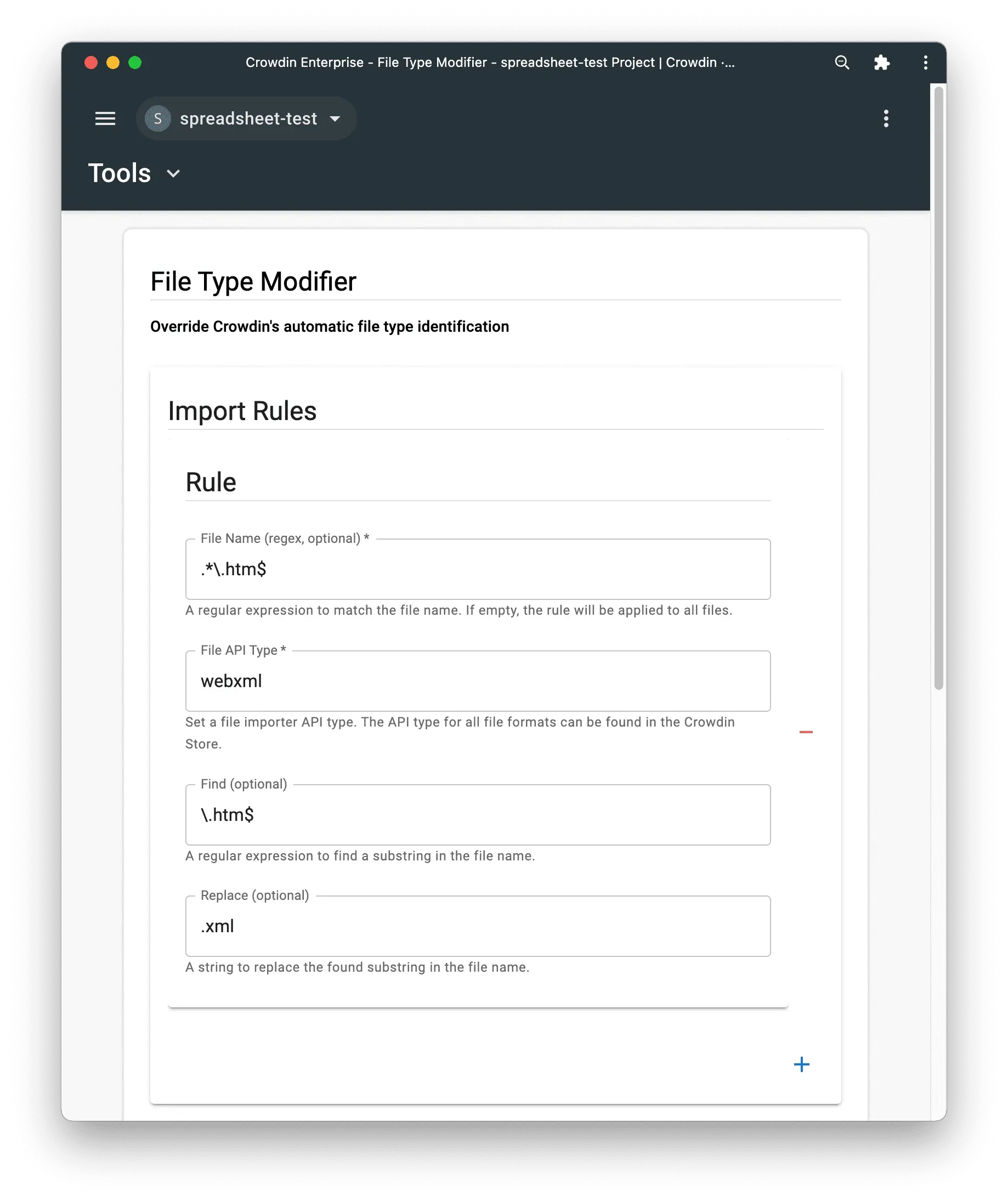Click the File Type Modifier page title
Viewport: 1008px width, 1202px height.
253,280
